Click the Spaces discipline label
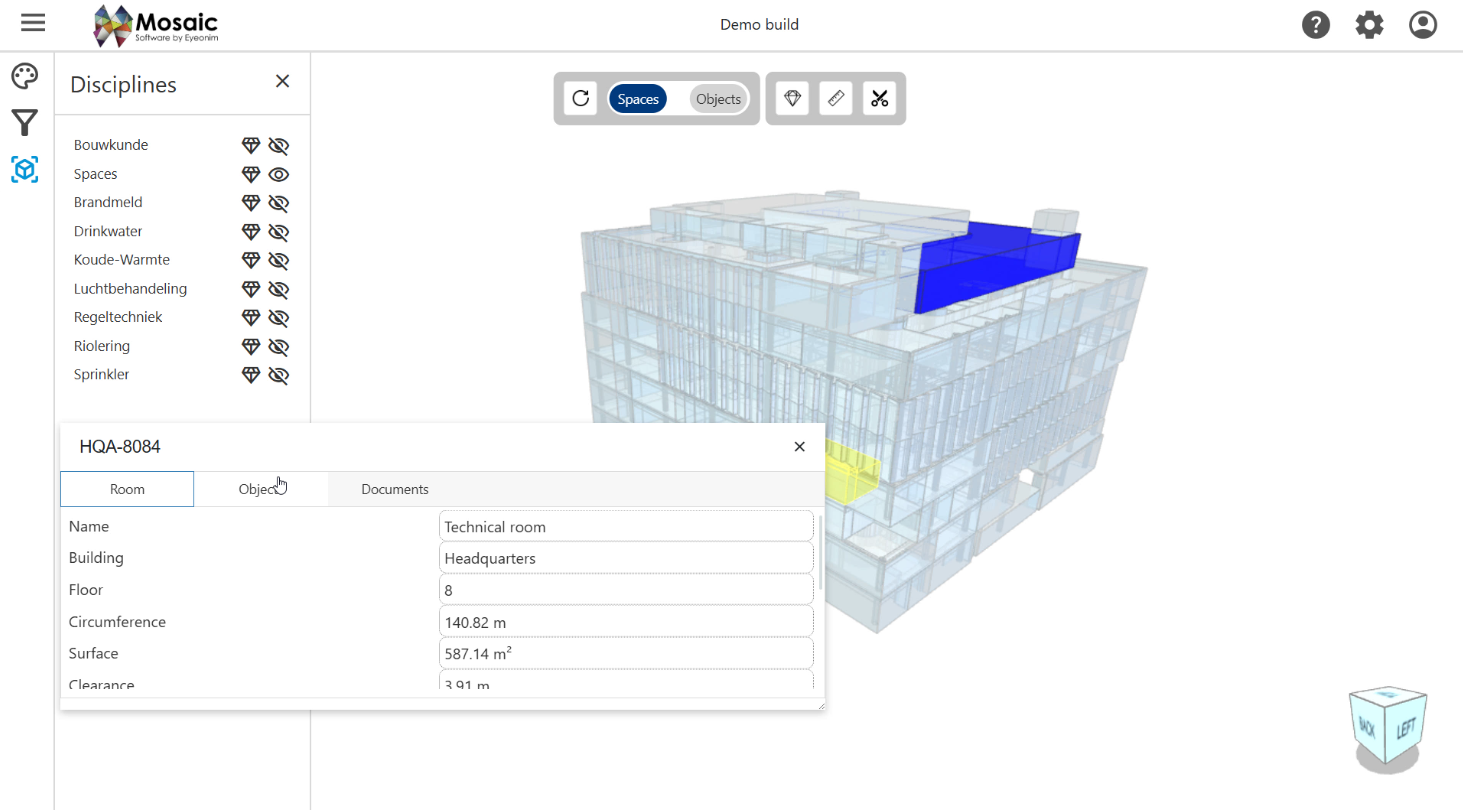Screen dimensions: 1463x810 [96, 174]
